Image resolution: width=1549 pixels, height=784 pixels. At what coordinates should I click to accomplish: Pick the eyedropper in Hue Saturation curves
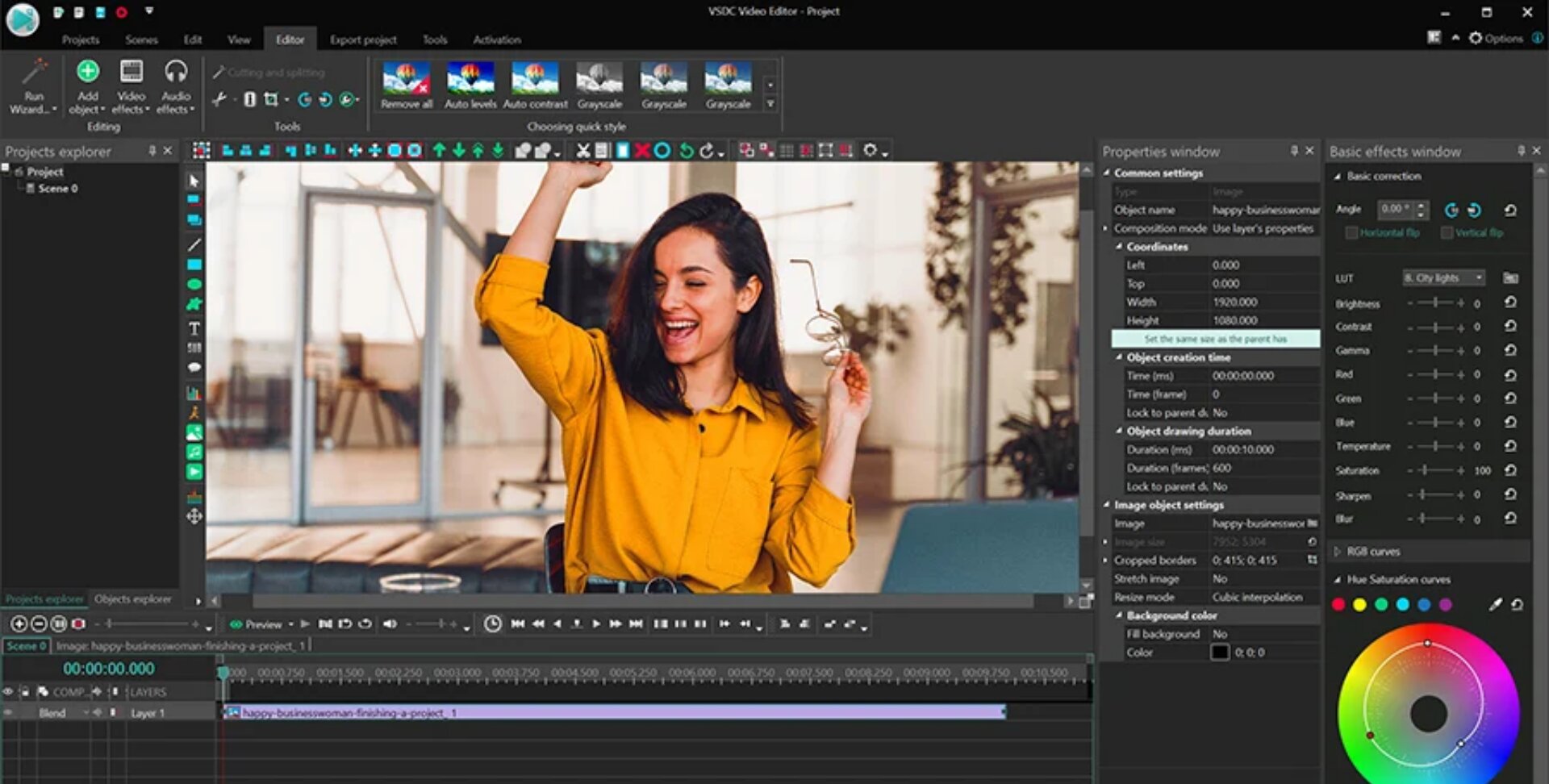coord(1495,605)
